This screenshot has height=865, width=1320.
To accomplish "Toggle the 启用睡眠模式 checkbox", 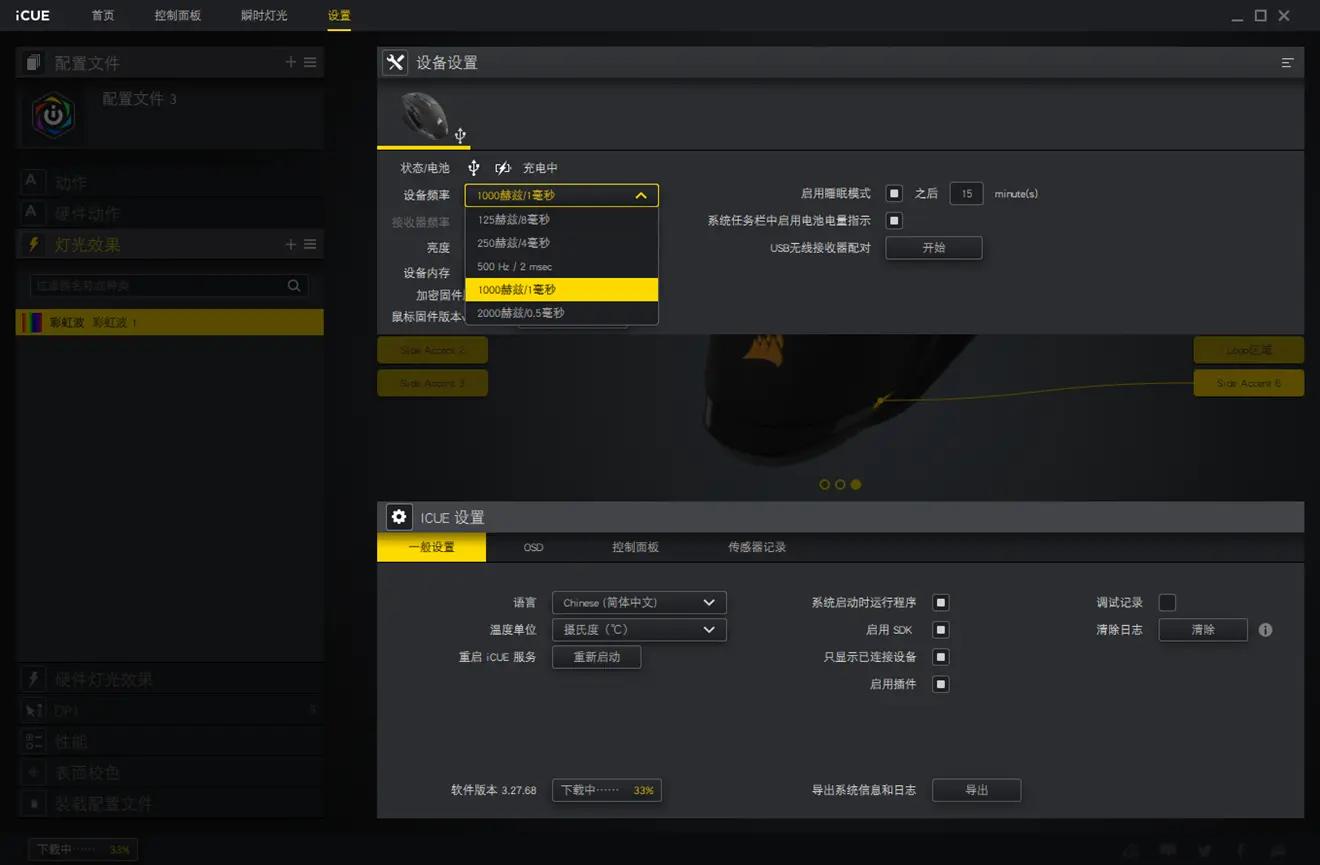I will tap(894, 193).
